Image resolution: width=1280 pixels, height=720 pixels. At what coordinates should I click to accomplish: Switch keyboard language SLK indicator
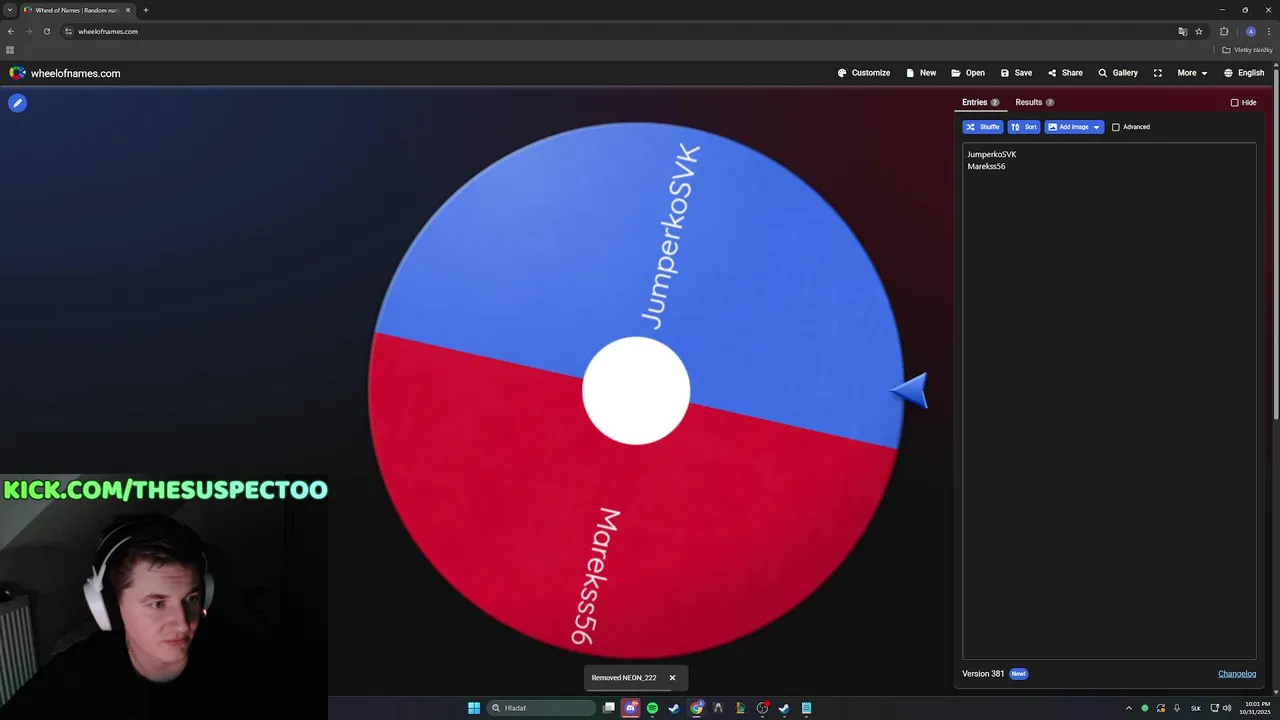[x=1195, y=708]
